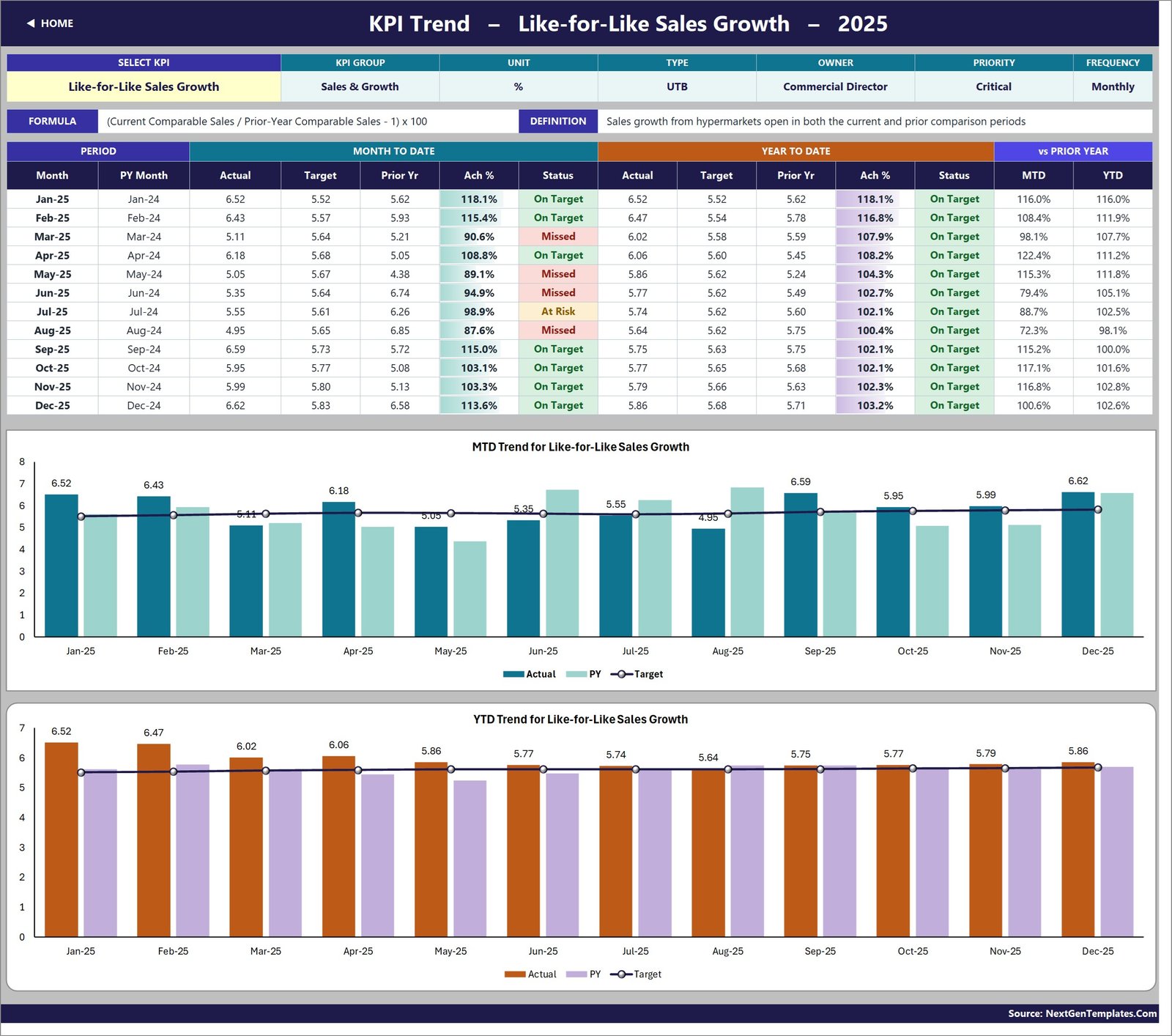Click MTD vs prior year 122.4%
Viewport: 1172px width, 1036px height.
coord(1034,256)
